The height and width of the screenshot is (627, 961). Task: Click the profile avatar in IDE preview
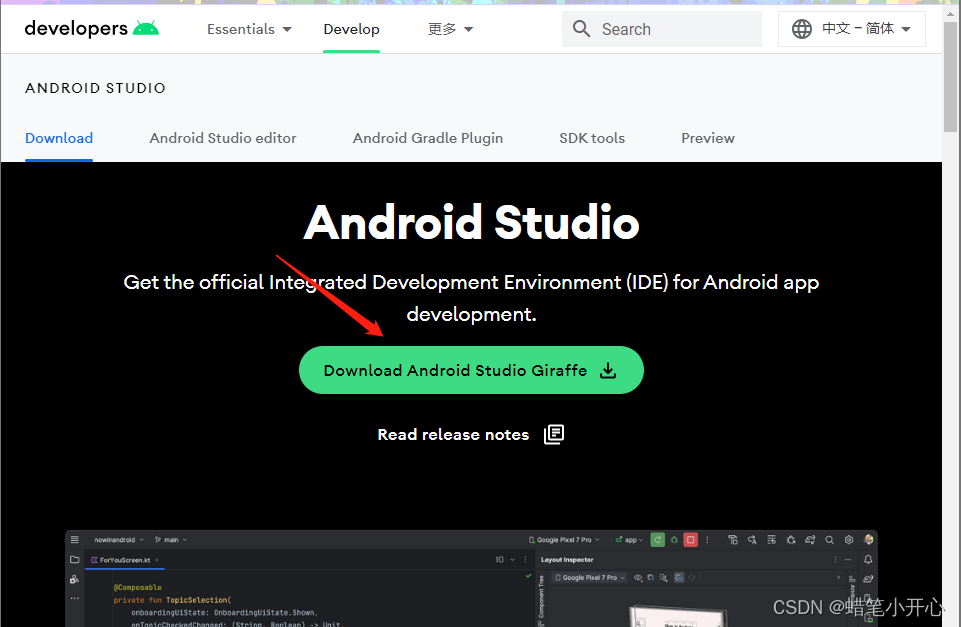[868, 539]
